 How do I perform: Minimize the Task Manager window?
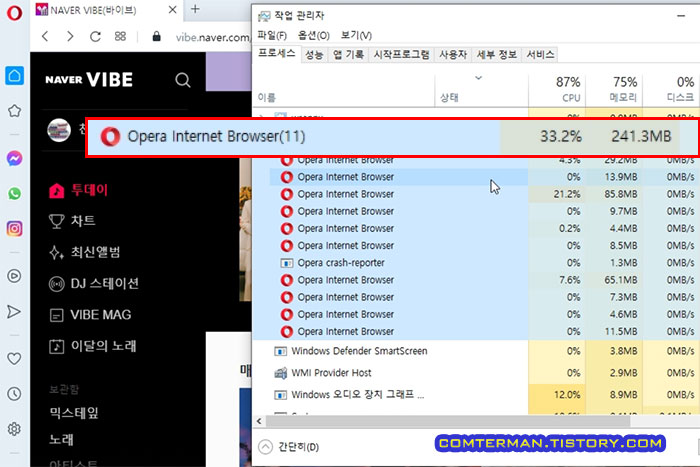pos(681,16)
